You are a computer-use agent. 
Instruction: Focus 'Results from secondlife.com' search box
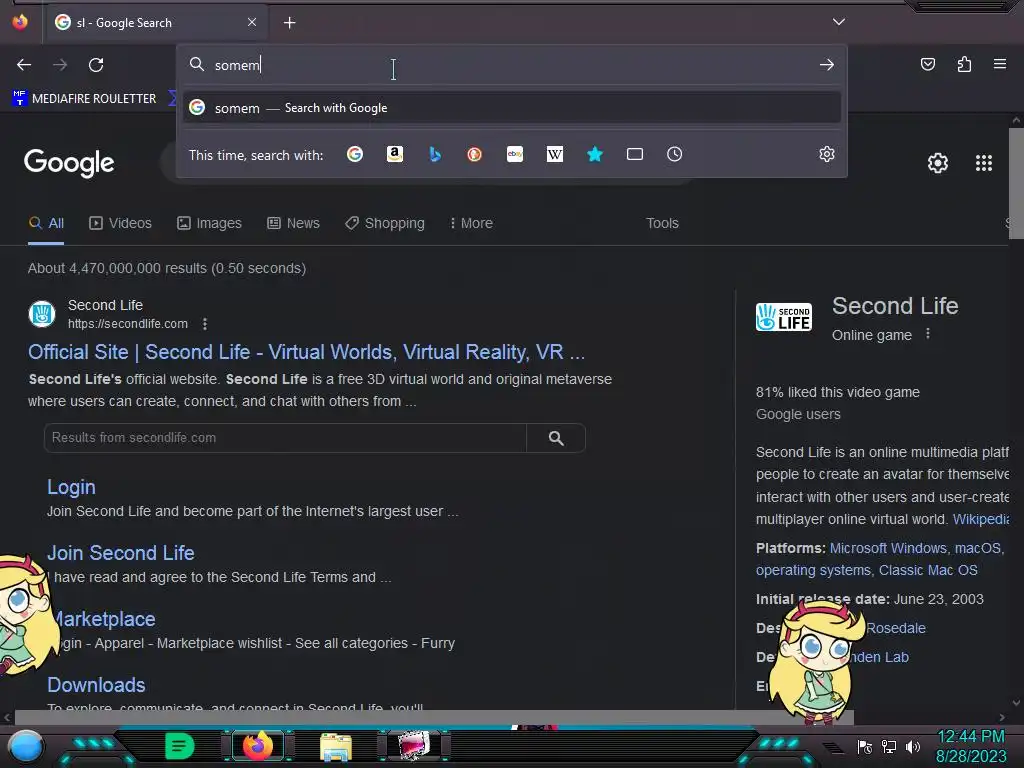(285, 438)
